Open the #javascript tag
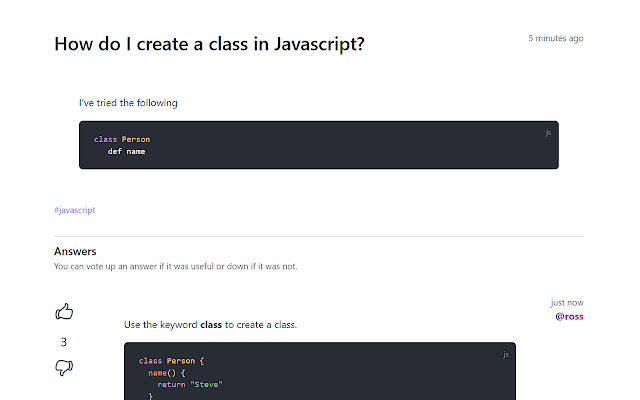Screen dimensions: 640x400 tap(74, 211)
